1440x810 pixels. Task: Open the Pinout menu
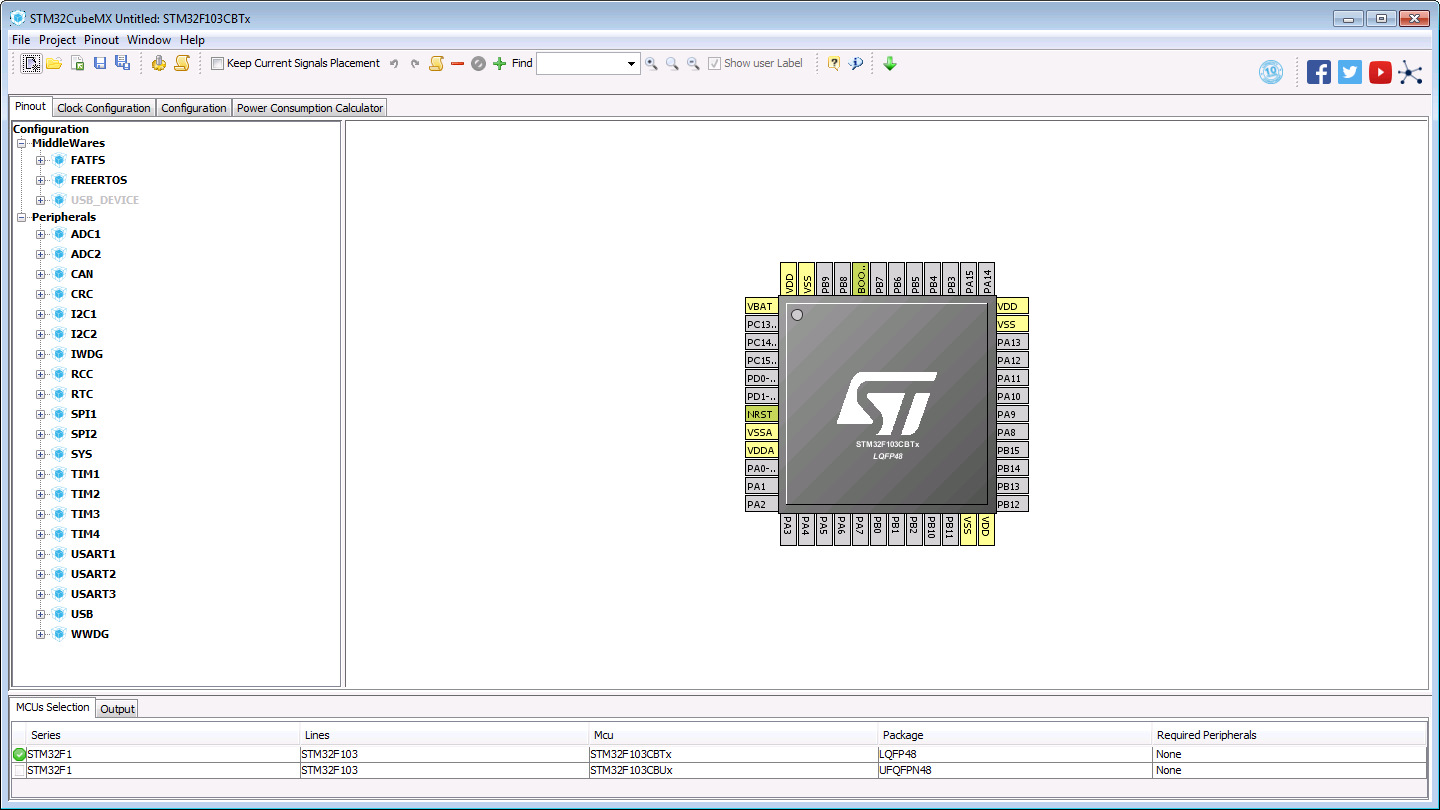tap(101, 40)
